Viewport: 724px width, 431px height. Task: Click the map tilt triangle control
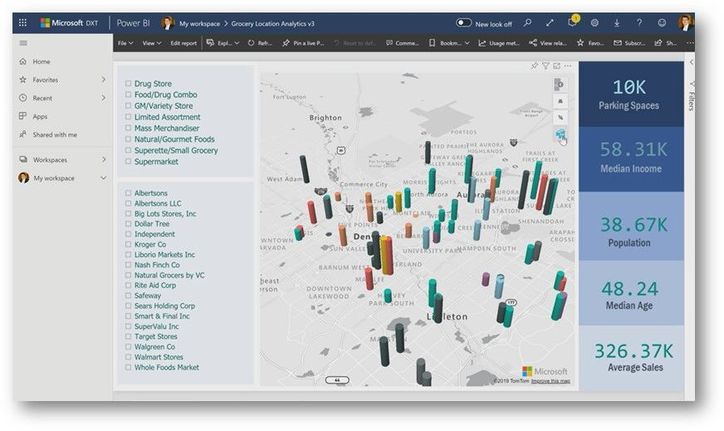tap(560, 101)
